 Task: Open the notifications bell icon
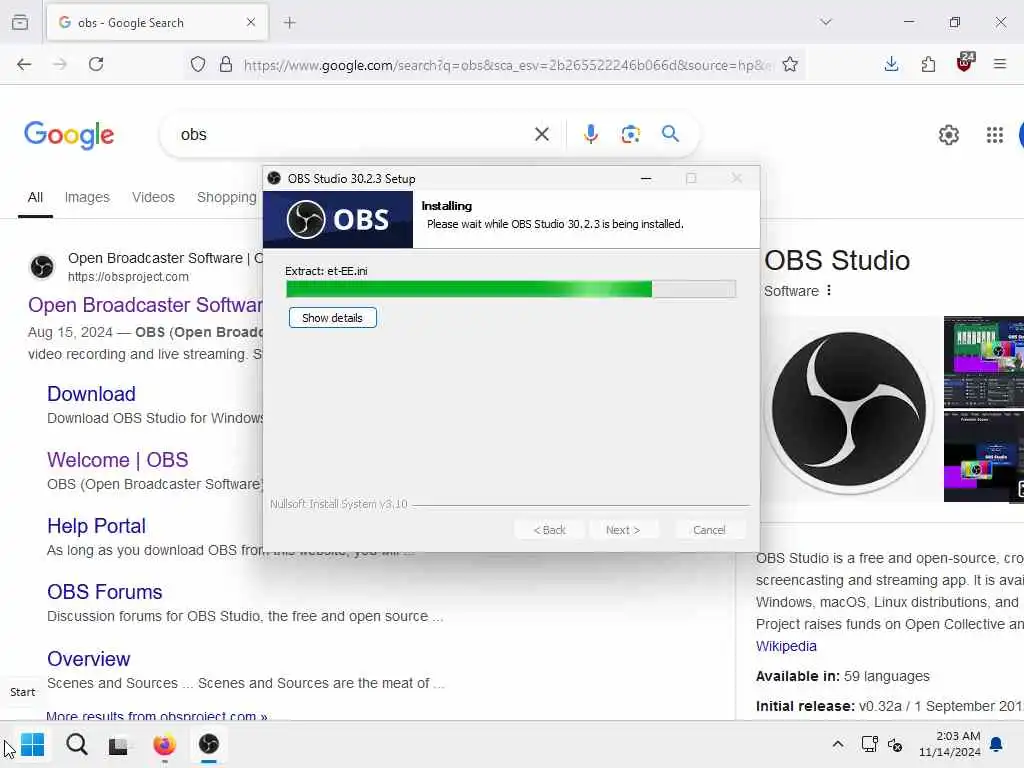(997, 744)
